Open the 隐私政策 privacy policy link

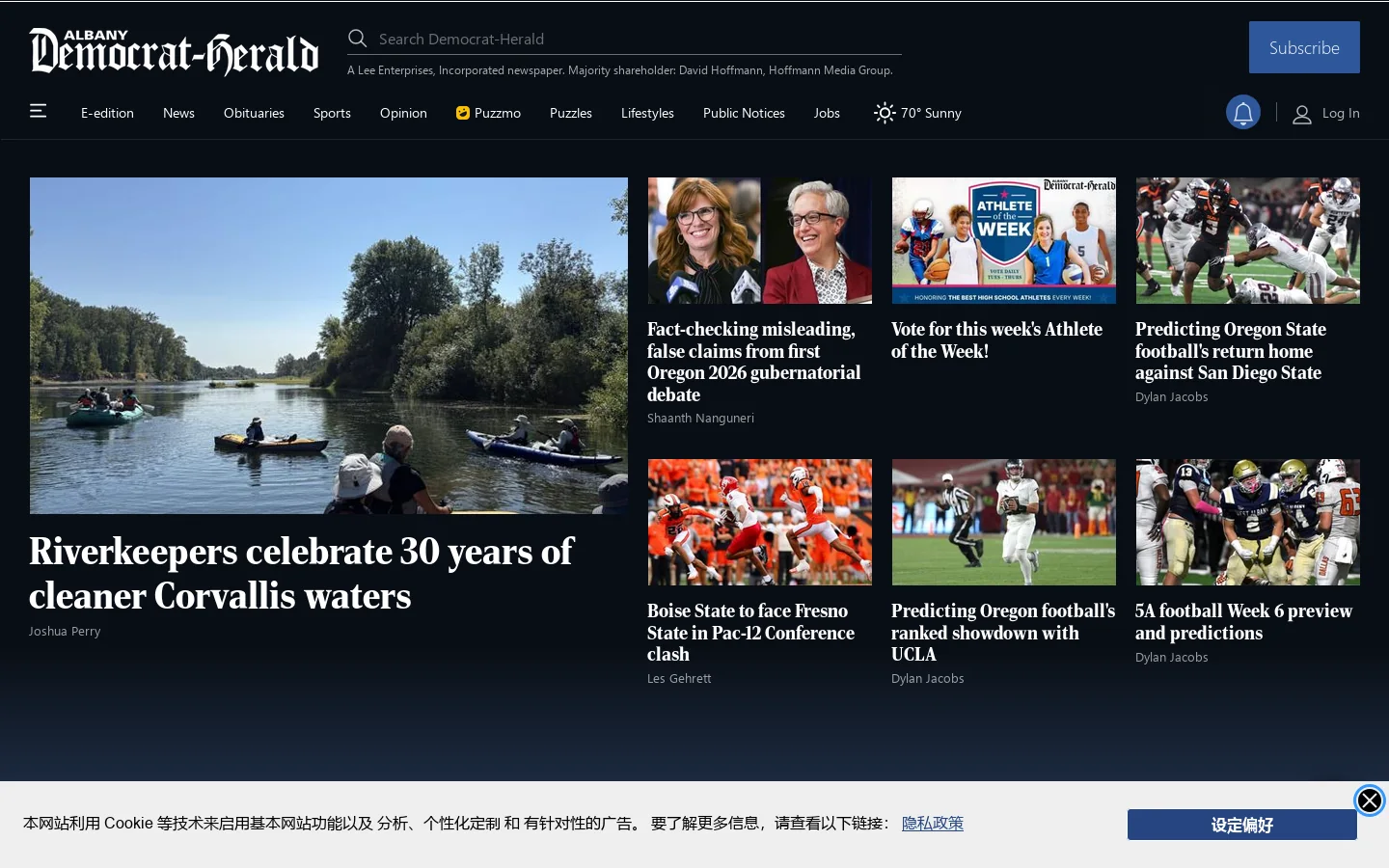(x=933, y=823)
